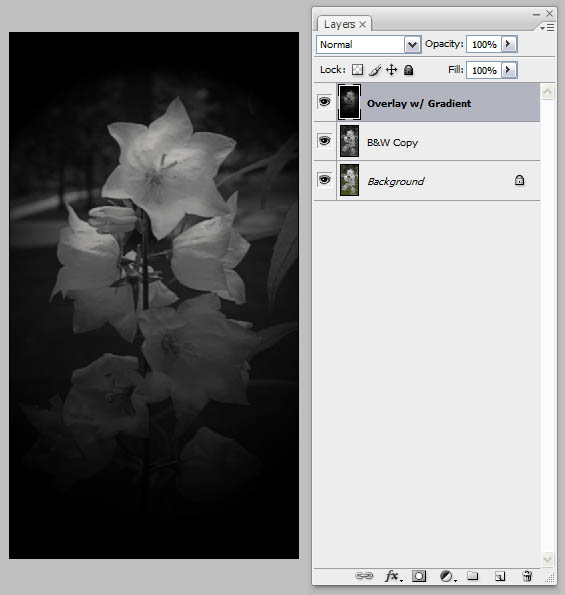
Task: Click Link layers icon at panel bottom
Action: [x=364, y=576]
